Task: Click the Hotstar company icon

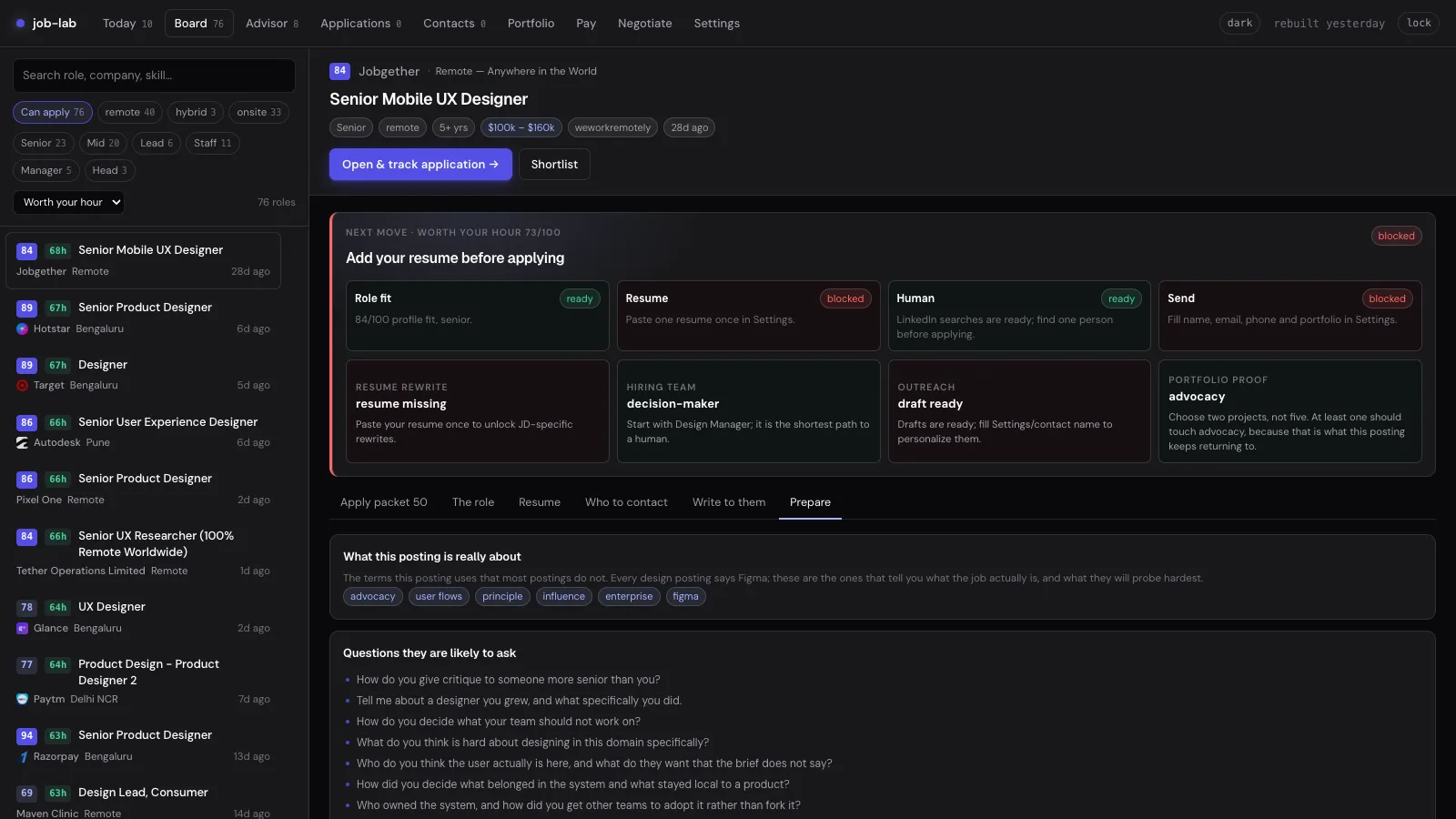Action: coord(22,329)
